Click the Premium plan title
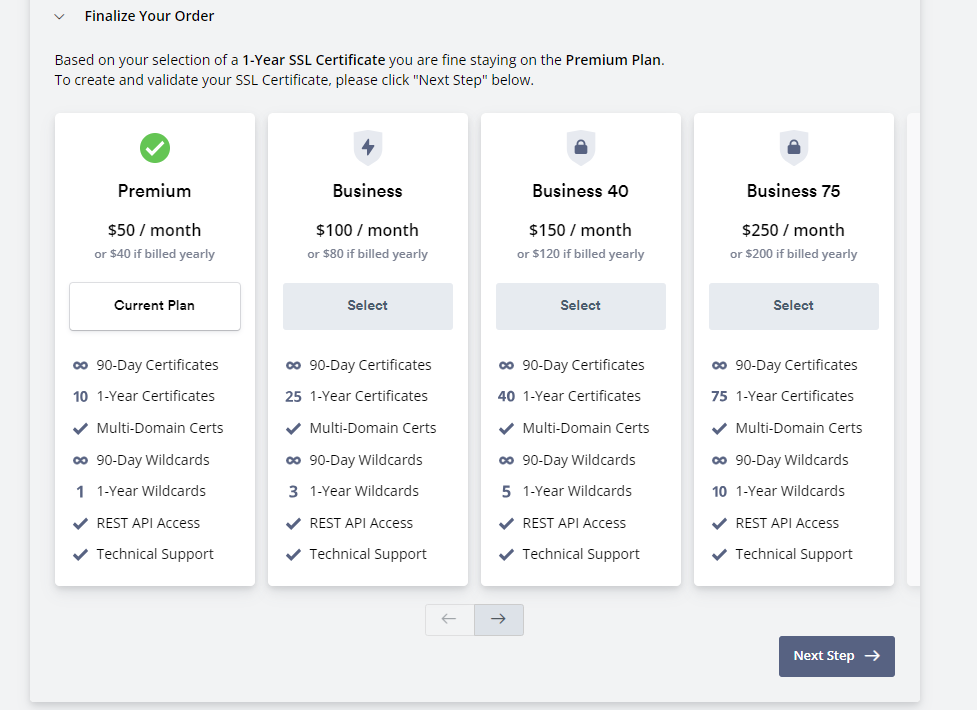Image resolution: width=977 pixels, height=710 pixels. (155, 191)
